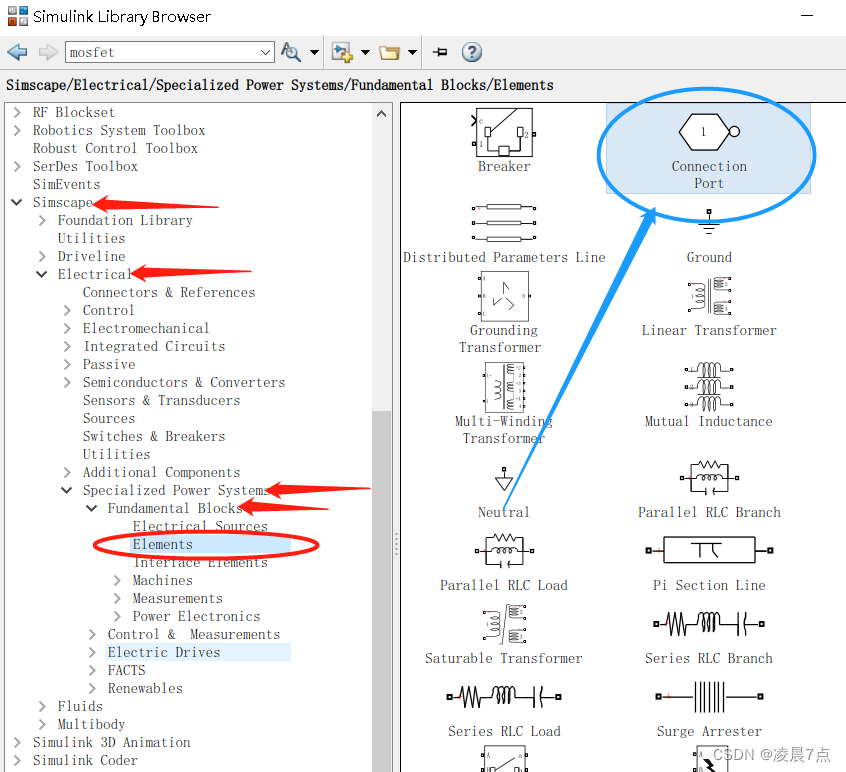The image size is (846, 772).
Task: Expand the Foundation Library node
Action: point(42,220)
